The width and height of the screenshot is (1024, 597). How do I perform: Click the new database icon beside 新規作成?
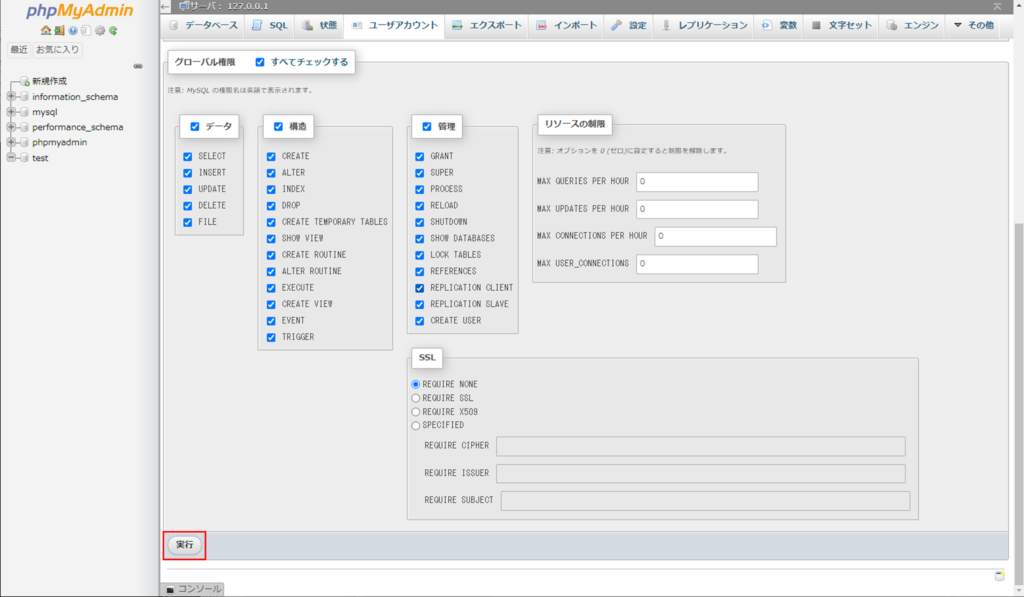tap(23, 82)
